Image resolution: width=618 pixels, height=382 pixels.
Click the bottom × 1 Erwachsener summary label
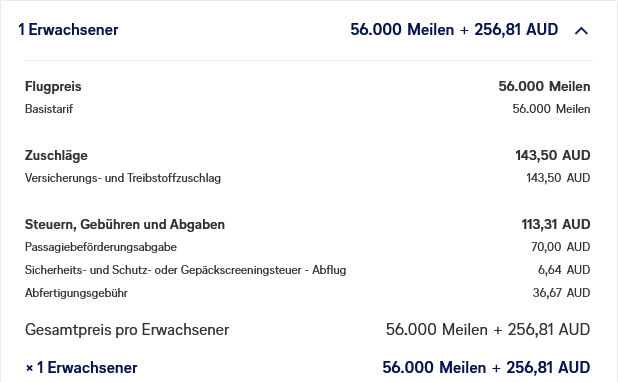81,367
